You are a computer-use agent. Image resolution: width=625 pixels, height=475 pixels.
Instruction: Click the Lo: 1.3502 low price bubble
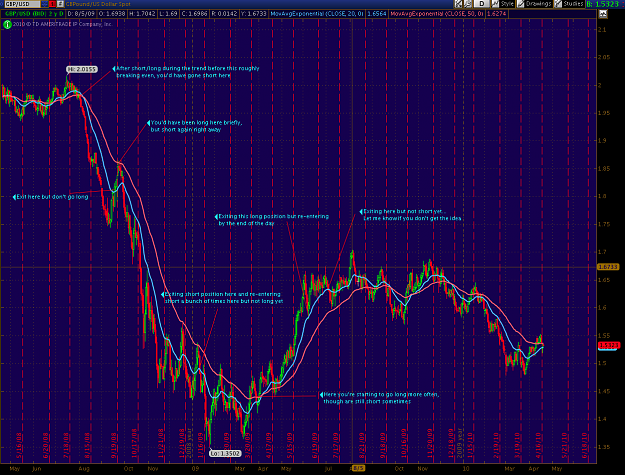click(x=225, y=453)
